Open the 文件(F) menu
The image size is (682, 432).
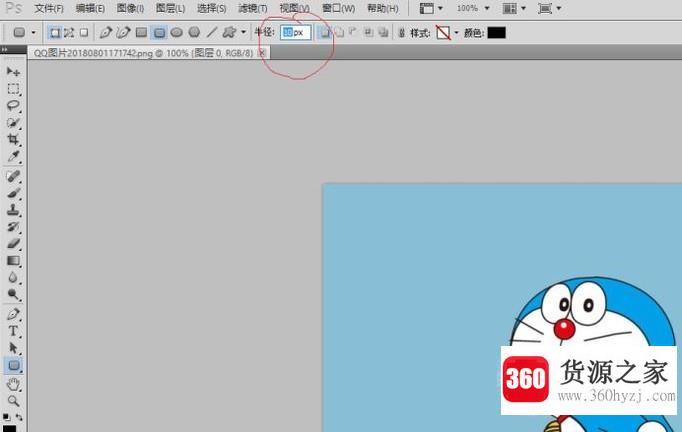pos(49,8)
